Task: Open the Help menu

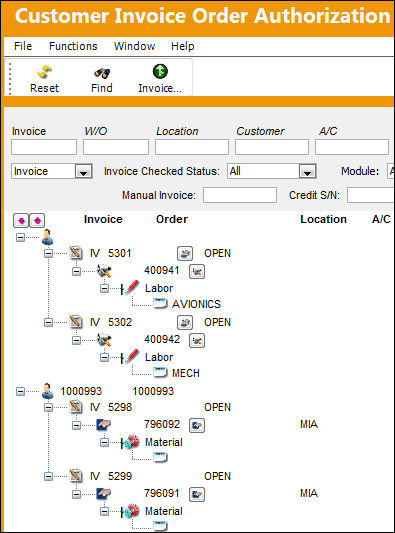Action: coord(183,46)
